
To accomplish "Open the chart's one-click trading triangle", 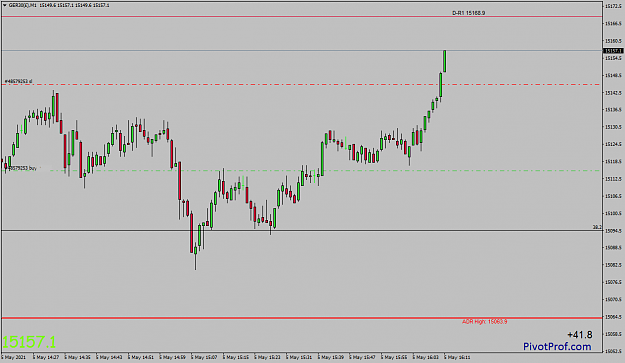I will [4, 5].
